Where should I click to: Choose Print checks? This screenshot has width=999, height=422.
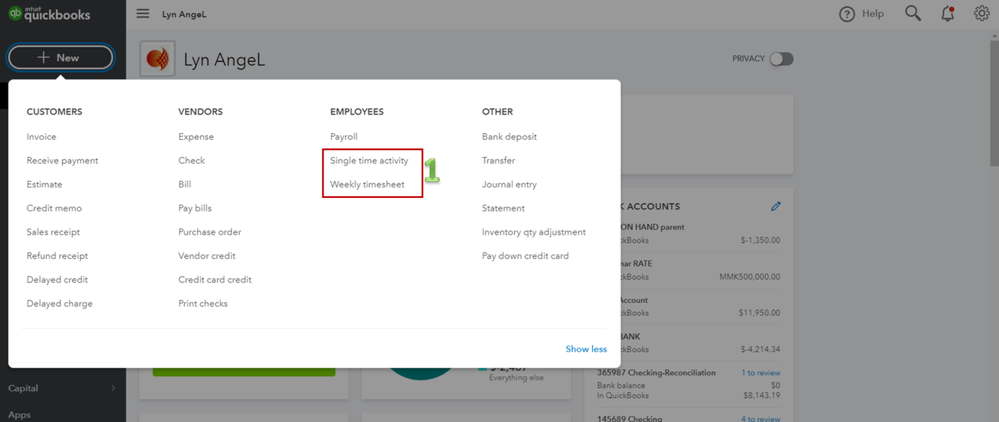(203, 303)
